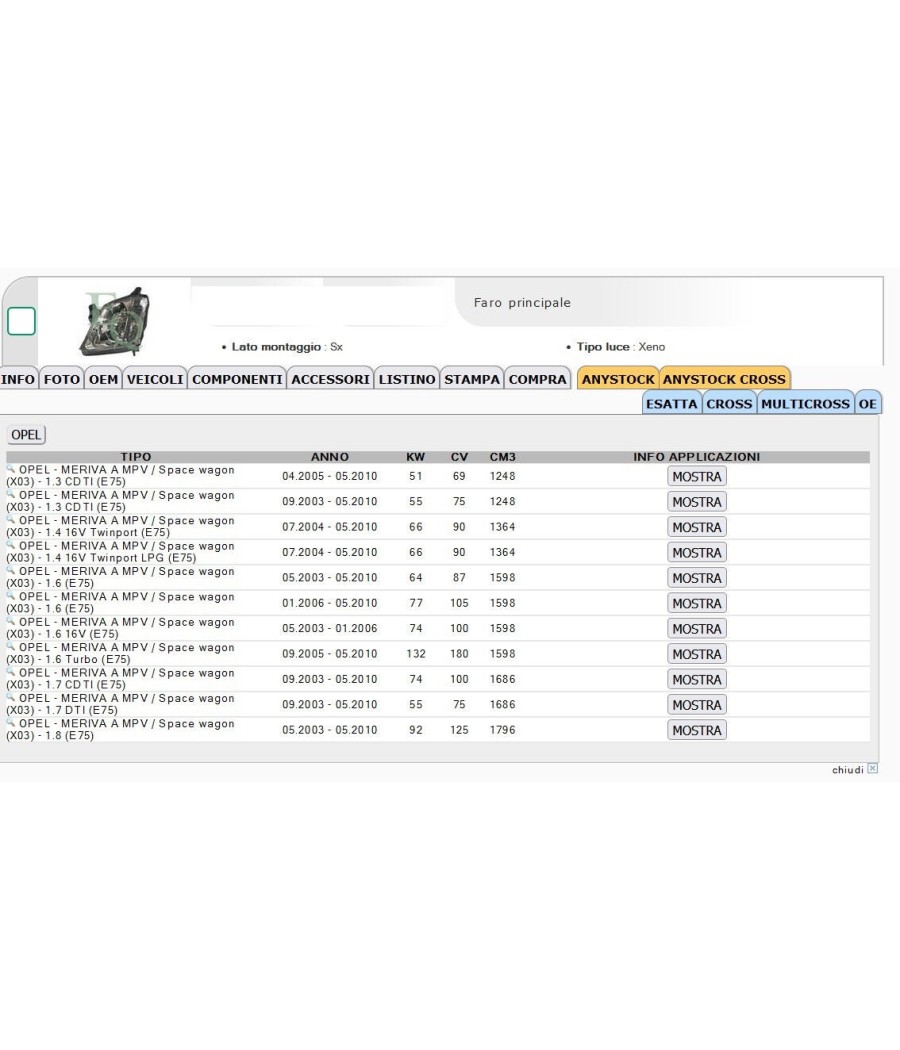900x1050 pixels.
Task: Click MOSTRA for 1.6 Turbo row
Action: 697,654
